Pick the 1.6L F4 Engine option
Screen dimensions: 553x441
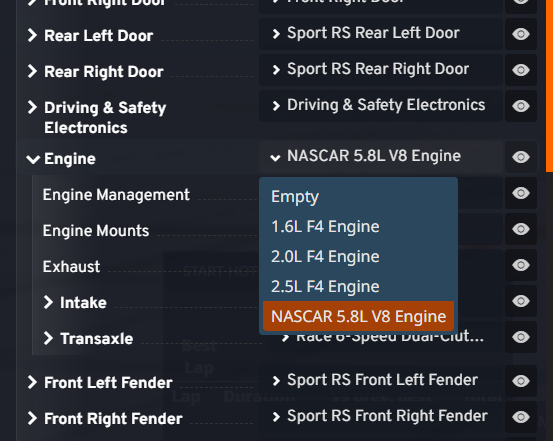click(x=358, y=226)
